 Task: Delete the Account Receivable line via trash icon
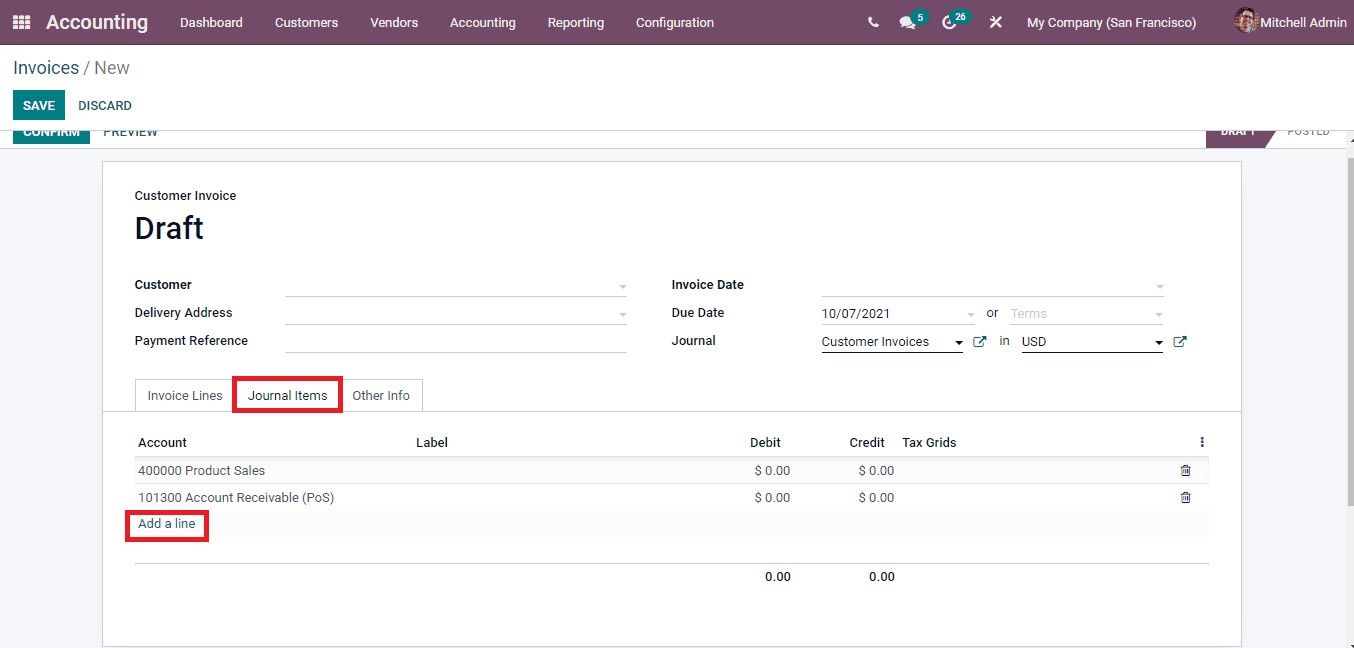(x=1185, y=497)
